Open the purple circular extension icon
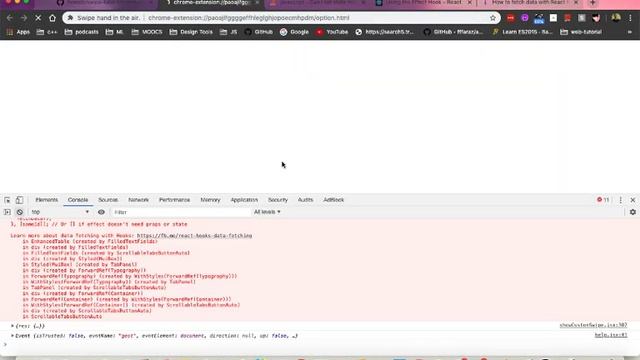The height and width of the screenshot is (360, 640). pyautogui.click(x=524, y=18)
